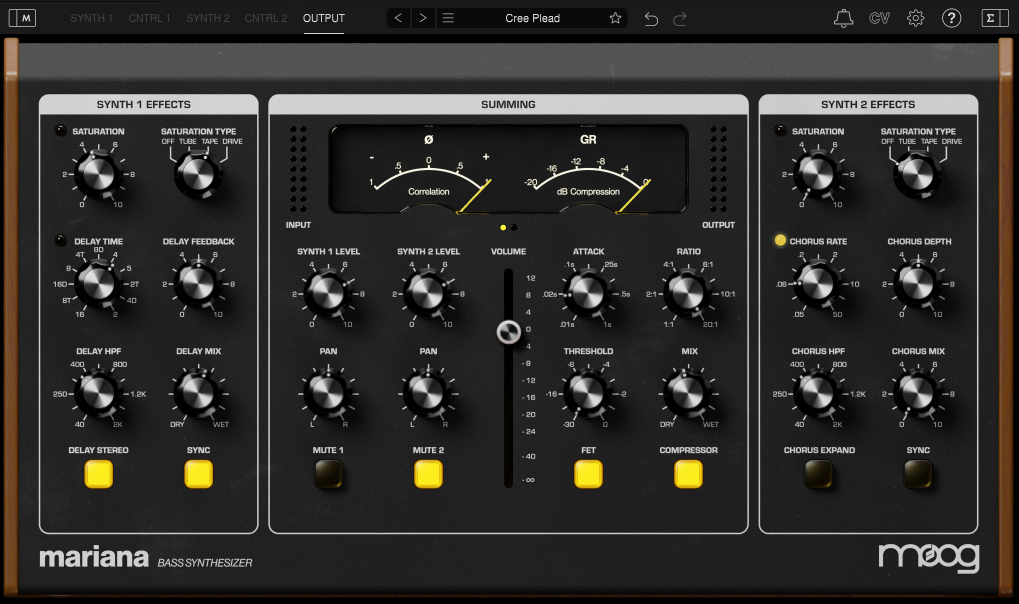Click the SYNTH 1 EFFECTS panel header
Image resolution: width=1019 pixels, height=604 pixels.
click(148, 105)
